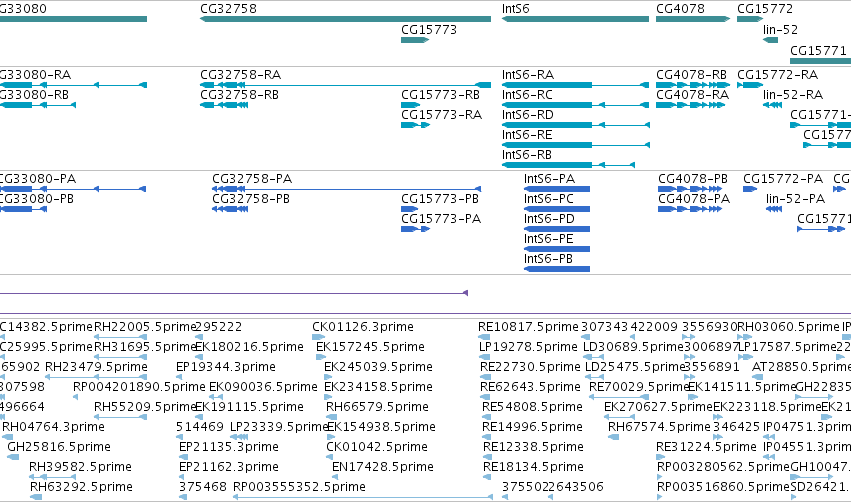Viewport: 851px width, 502px height.
Task: Click EST LP19278.5prime
Action: click(x=485, y=357)
